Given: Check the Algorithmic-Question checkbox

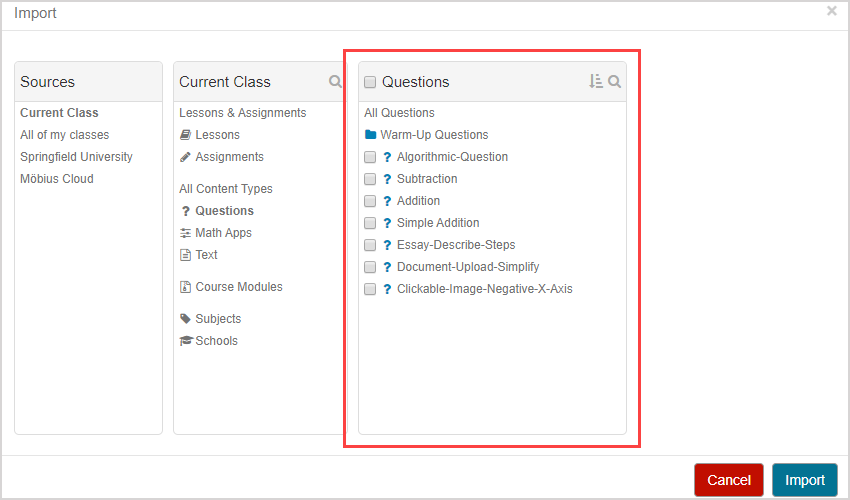Looking at the screenshot, I should (370, 157).
